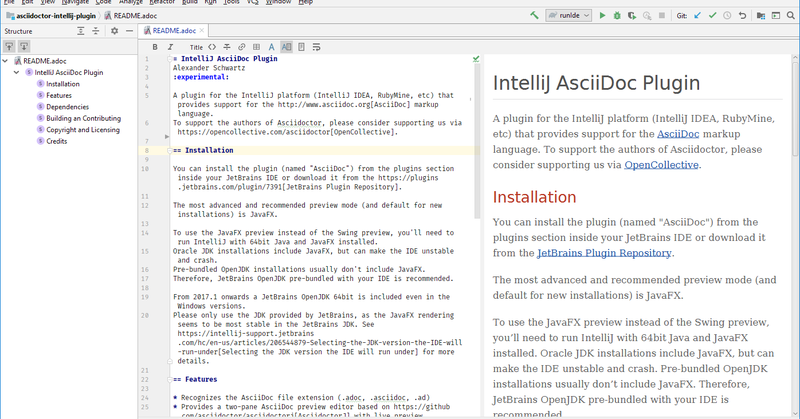Toggle autoscroll from source in Structure
Viewport: 800px width, 419px height.
click(x=23, y=46)
